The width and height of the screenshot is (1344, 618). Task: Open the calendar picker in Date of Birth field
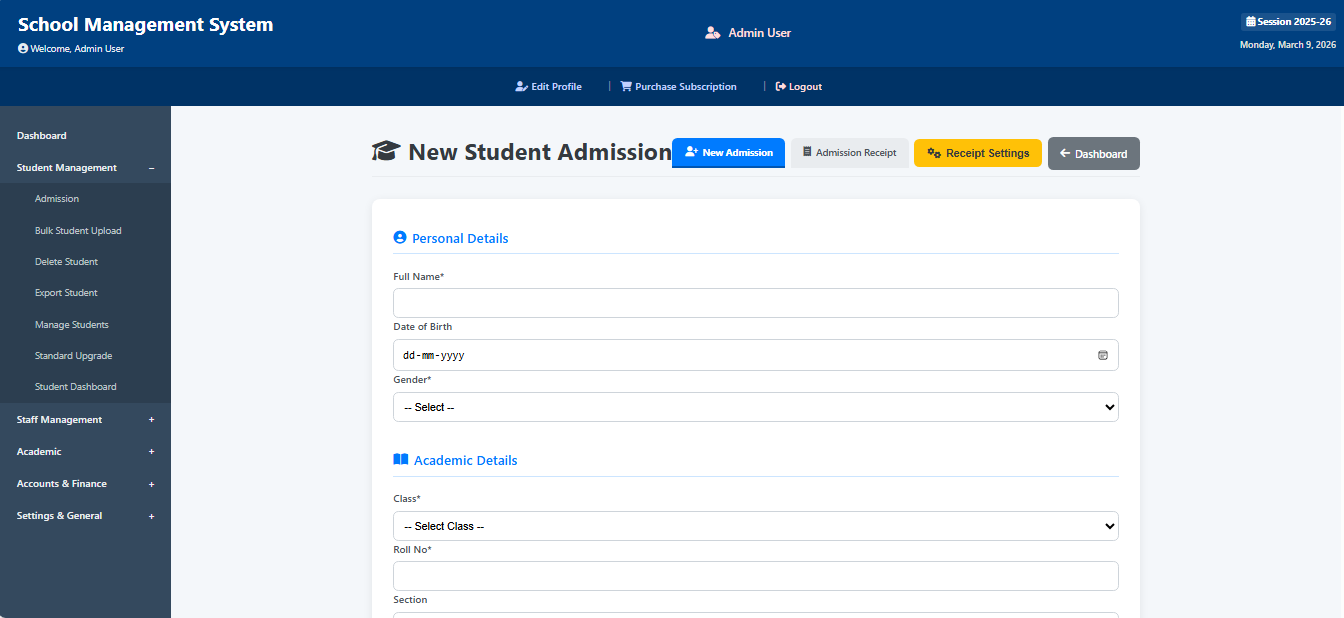point(1103,355)
